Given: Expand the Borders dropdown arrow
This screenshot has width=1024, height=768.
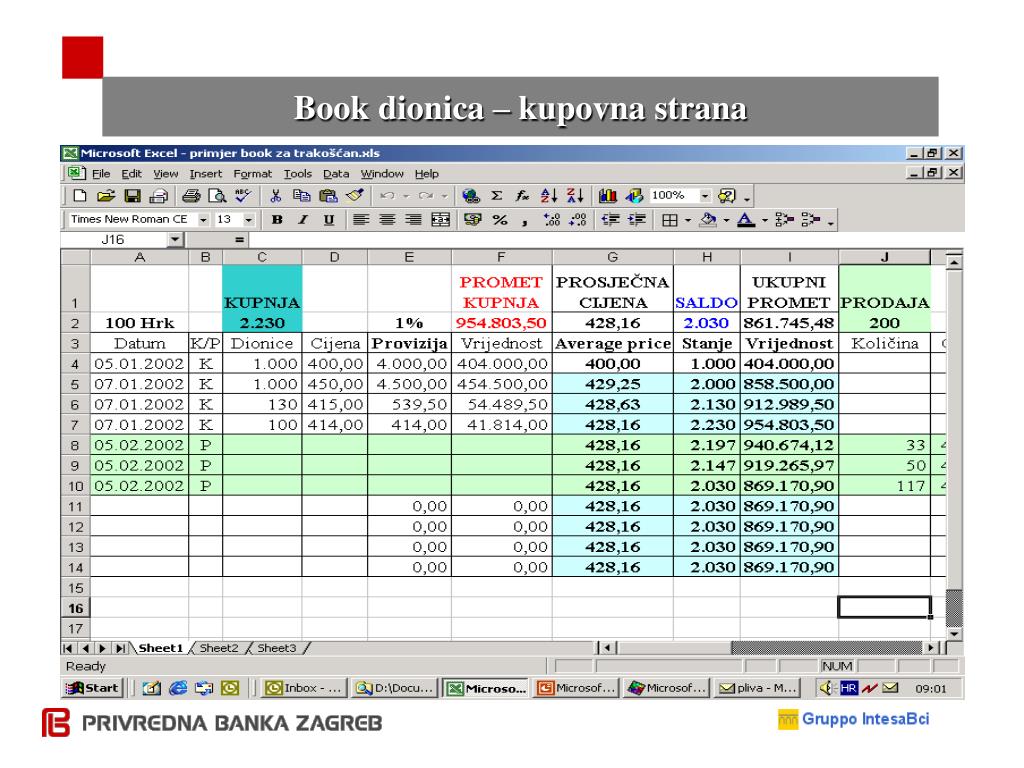Looking at the screenshot, I should 688,221.
